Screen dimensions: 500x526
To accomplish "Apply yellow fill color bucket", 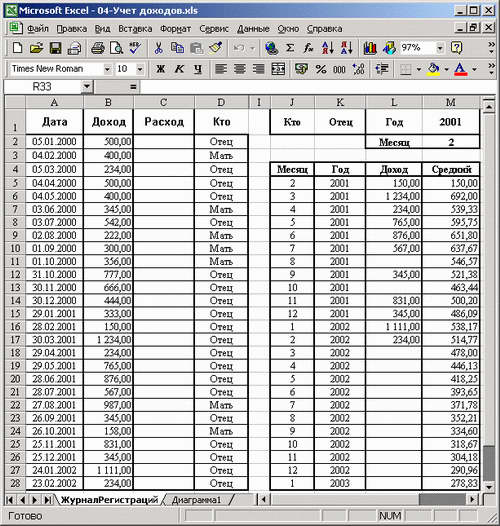I will (434, 69).
